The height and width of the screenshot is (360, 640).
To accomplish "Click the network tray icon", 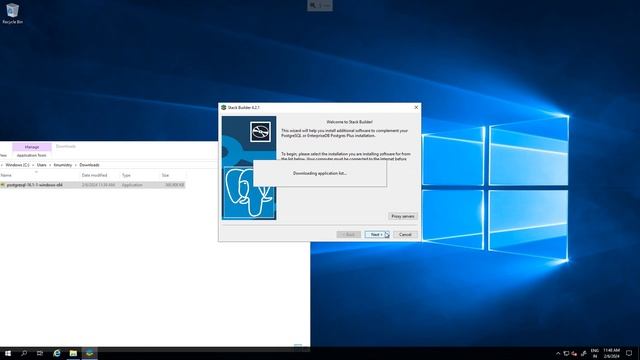I will (566, 353).
